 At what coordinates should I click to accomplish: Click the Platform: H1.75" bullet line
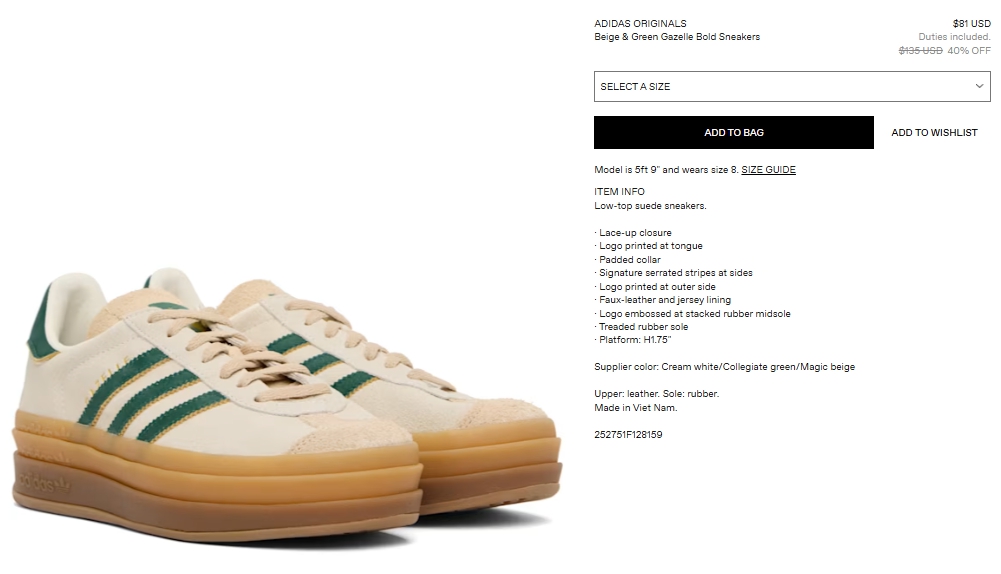click(x=633, y=340)
